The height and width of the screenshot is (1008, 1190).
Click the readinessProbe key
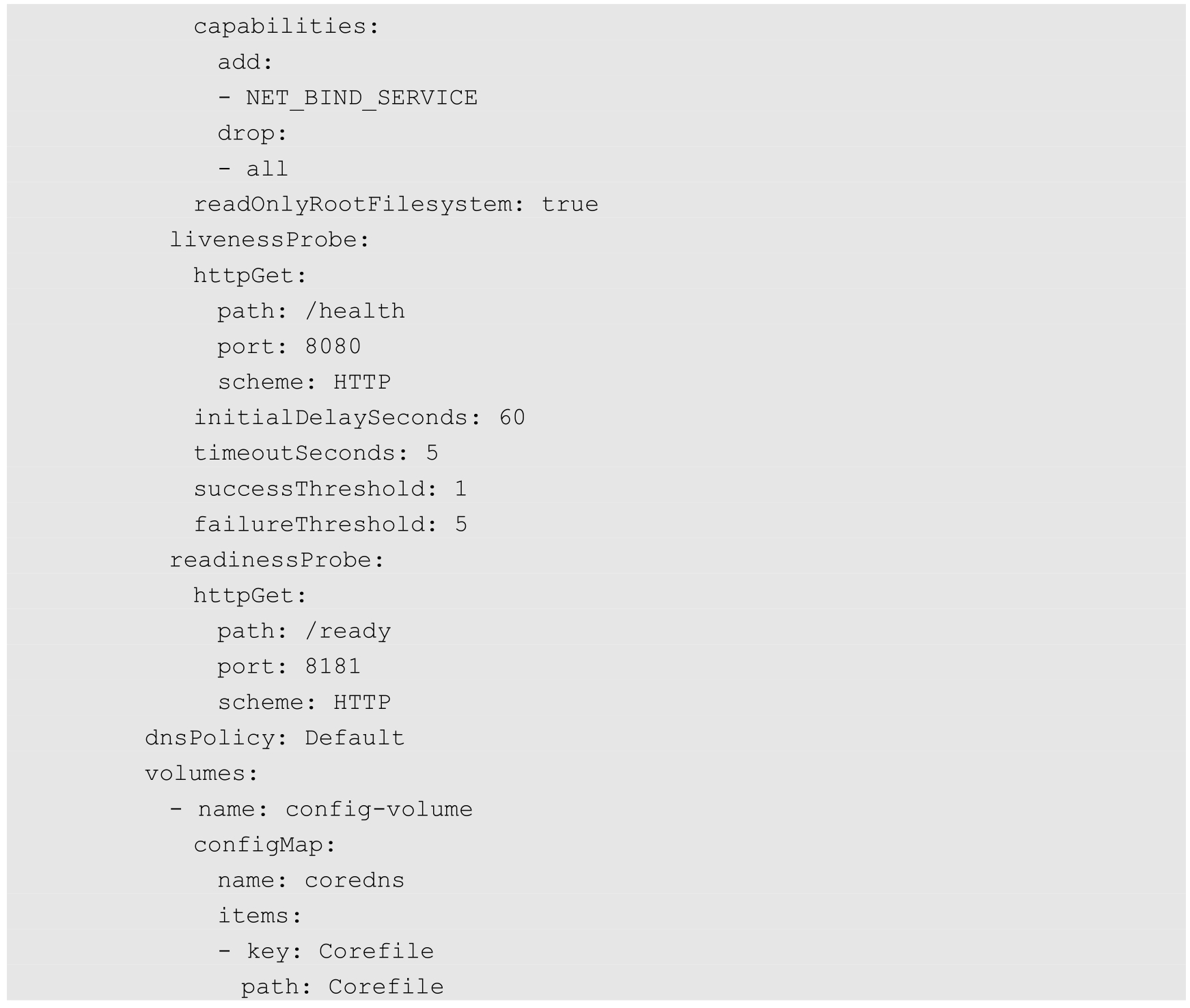[277, 560]
